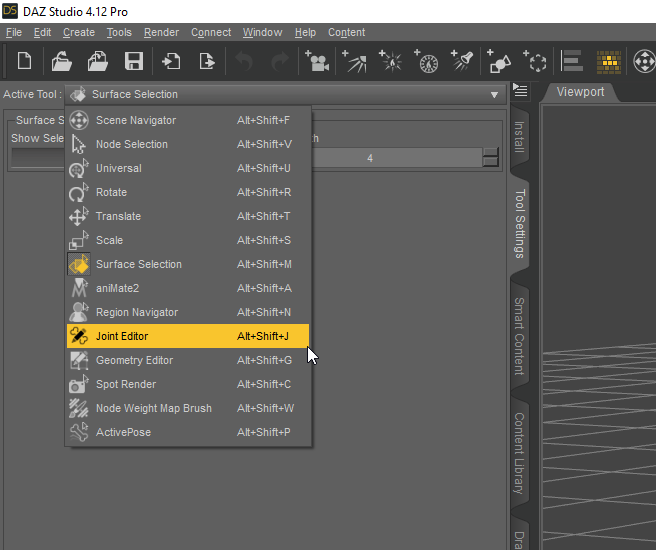Open the Connect menu
Viewport: 656px width, 550px height.
[x=211, y=32]
